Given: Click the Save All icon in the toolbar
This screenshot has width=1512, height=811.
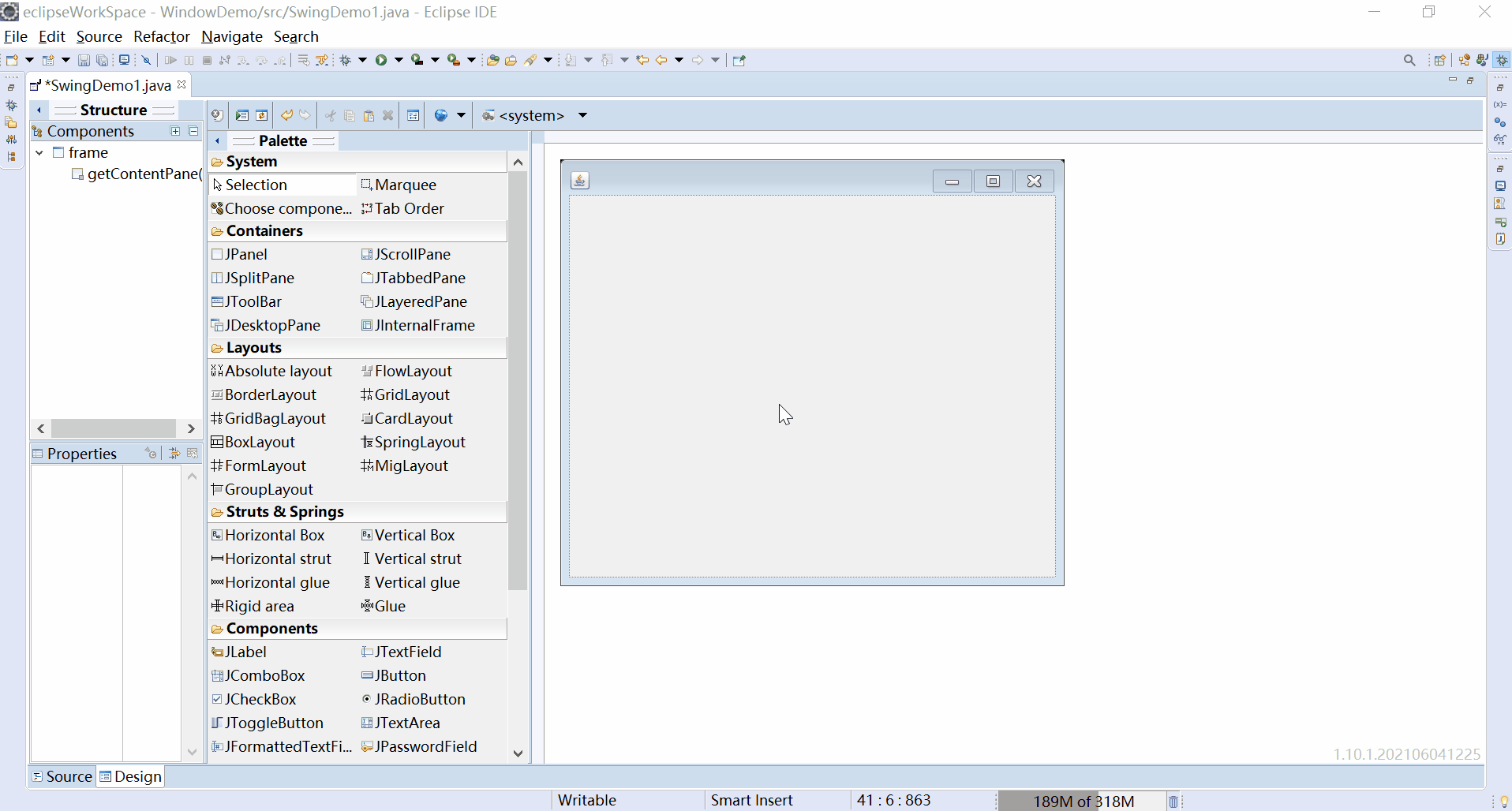Looking at the screenshot, I should click(103, 60).
